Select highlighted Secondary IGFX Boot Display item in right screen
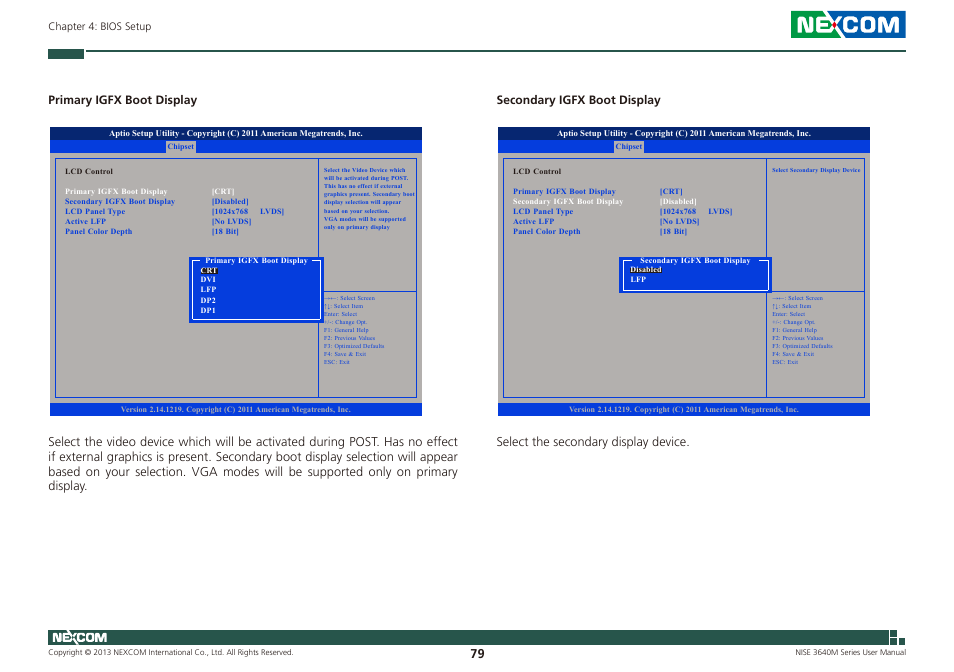The width and height of the screenshot is (954, 672). (x=568, y=201)
